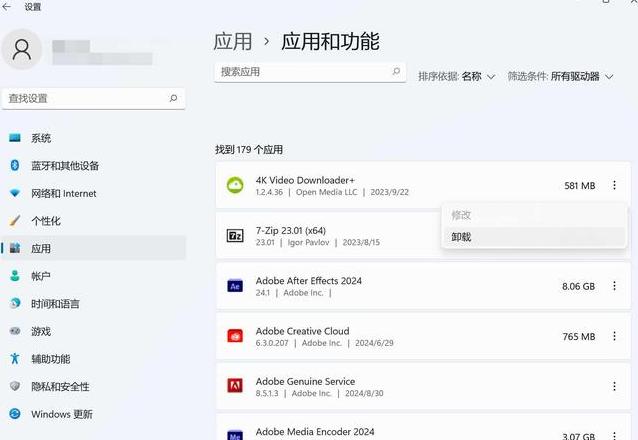Open 隐私和安全性 settings
Viewport: 638px width, 440px height.
pyautogui.click(x=93, y=386)
